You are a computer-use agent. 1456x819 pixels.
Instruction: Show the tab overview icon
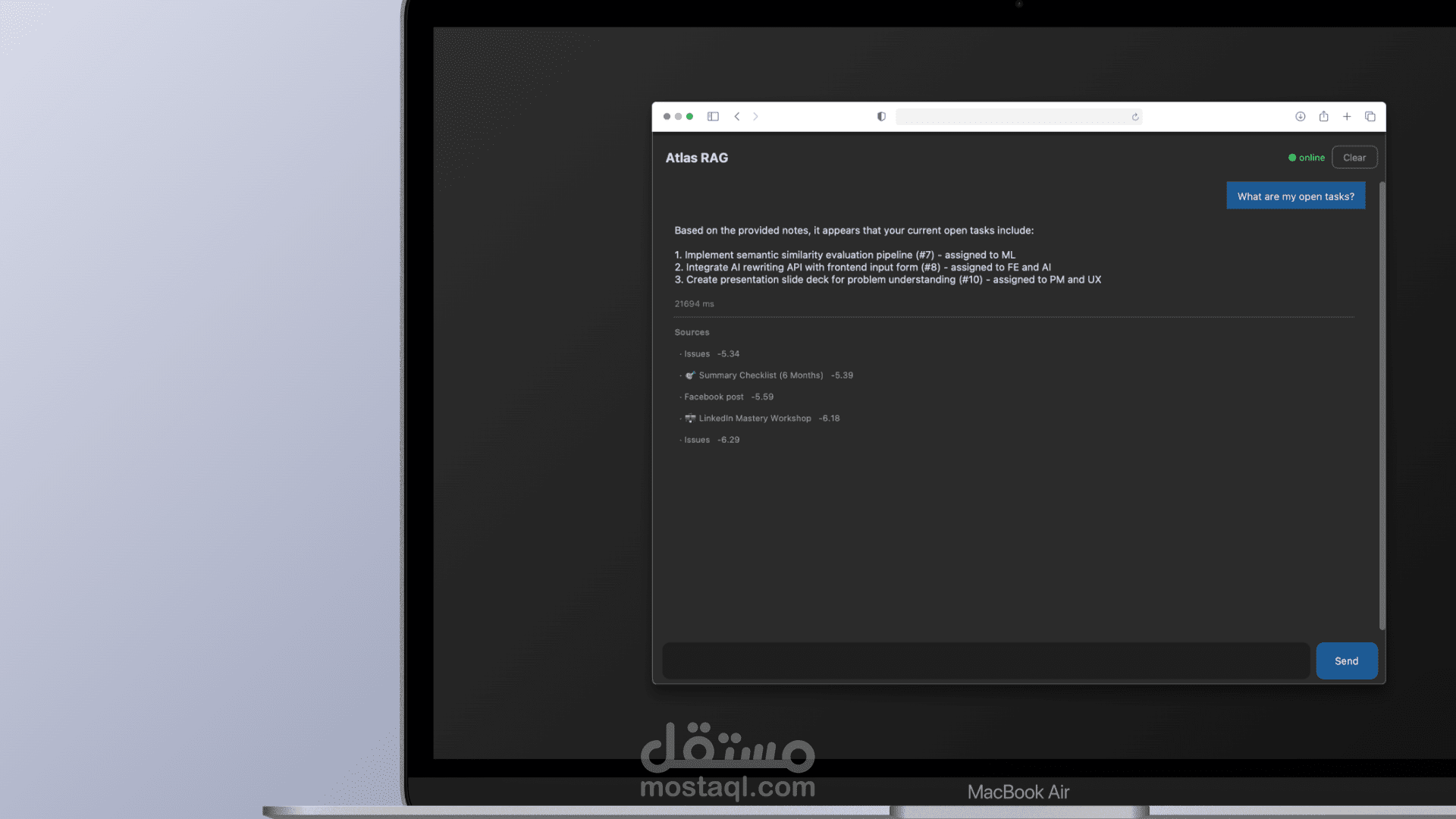click(x=1370, y=116)
